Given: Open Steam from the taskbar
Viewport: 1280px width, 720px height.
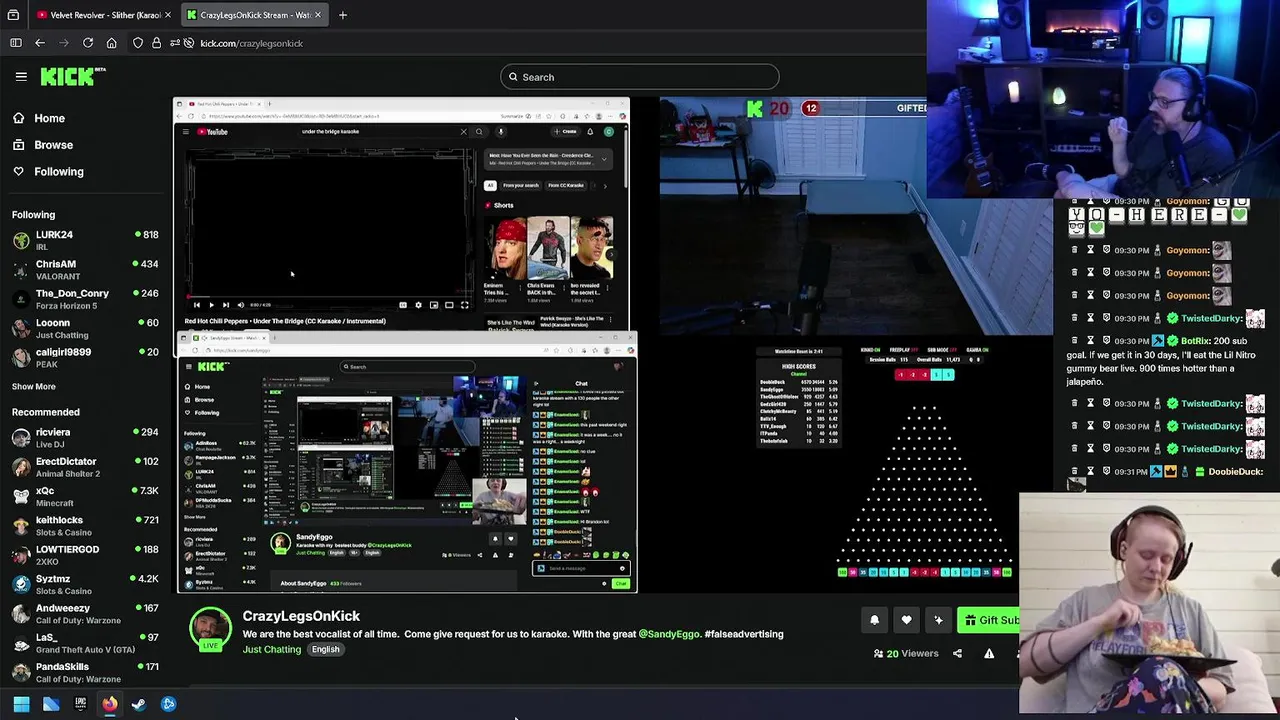Looking at the screenshot, I should point(139,704).
